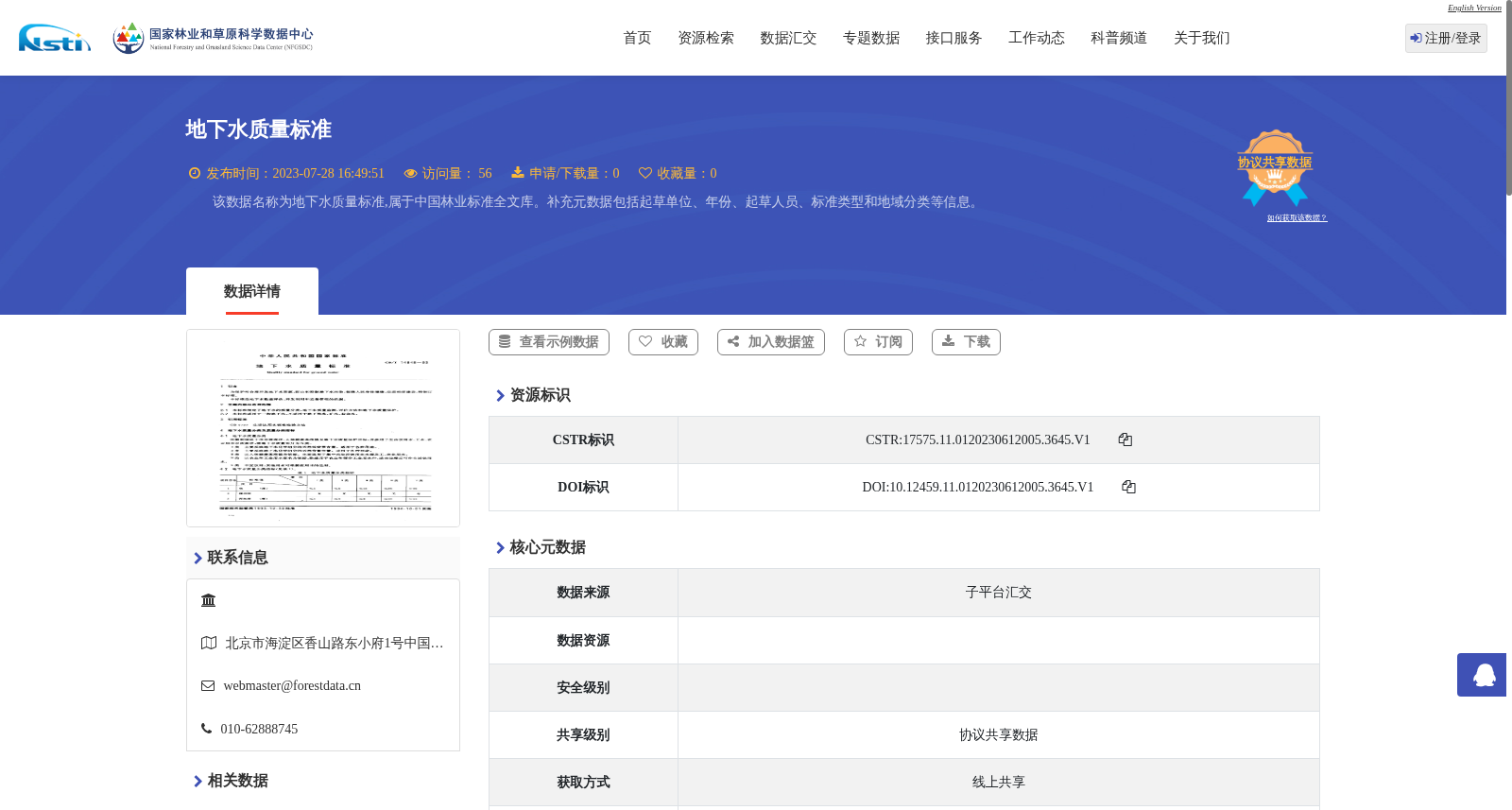Click the page vertical scrollbar
This screenshot has width=1512, height=810.
click(1509, 99)
